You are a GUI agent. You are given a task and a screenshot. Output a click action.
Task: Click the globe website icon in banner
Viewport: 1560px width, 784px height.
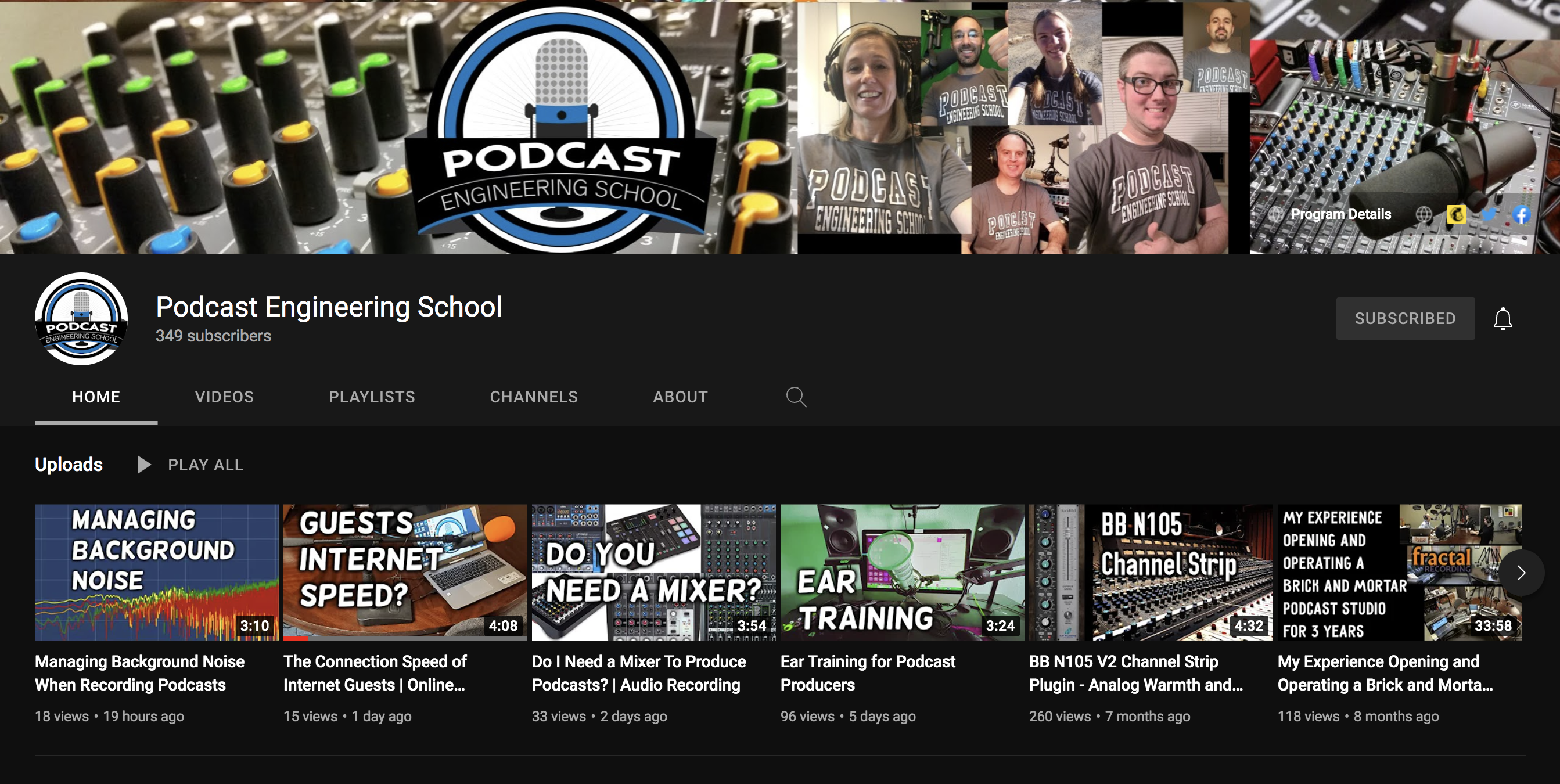tap(1424, 214)
